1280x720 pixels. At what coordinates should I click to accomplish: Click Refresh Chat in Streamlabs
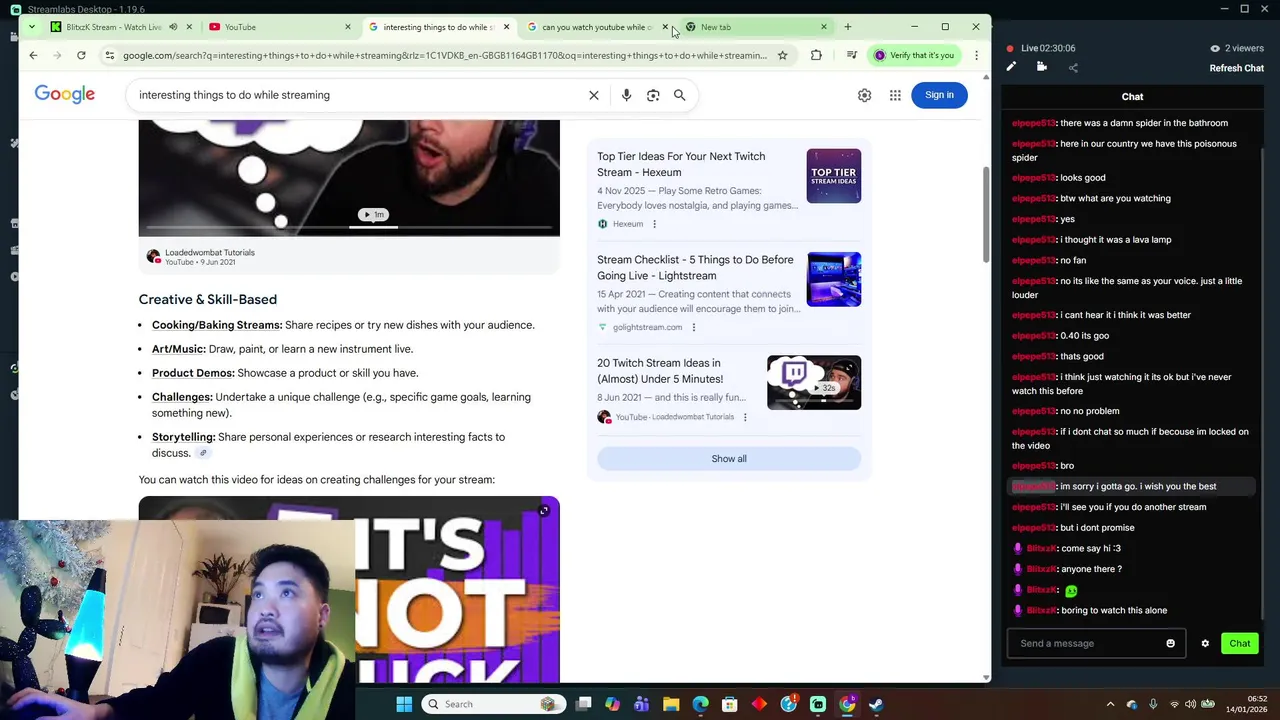click(1237, 68)
